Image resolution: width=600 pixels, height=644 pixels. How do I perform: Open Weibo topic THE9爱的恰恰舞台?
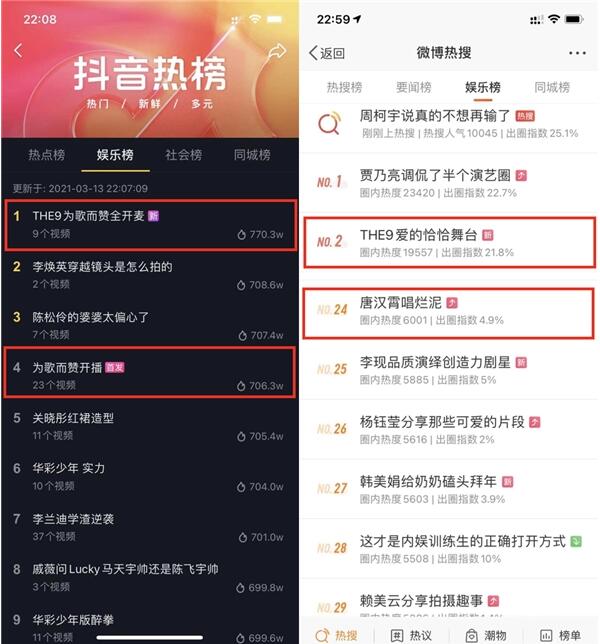pos(449,243)
